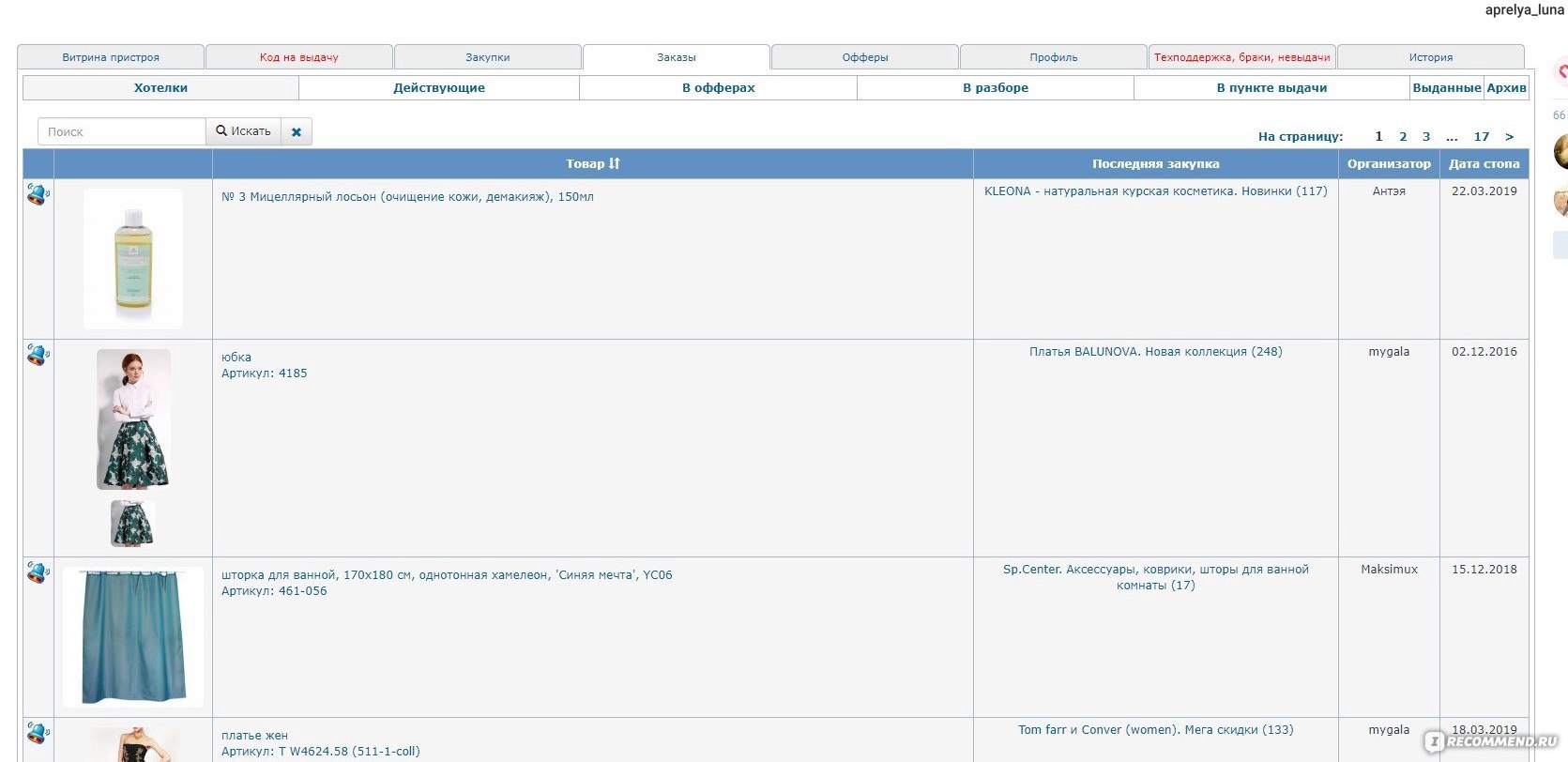Go to next page with > arrow
This screenshot has height=762, width=1568.
click(x=1510, y=136)
